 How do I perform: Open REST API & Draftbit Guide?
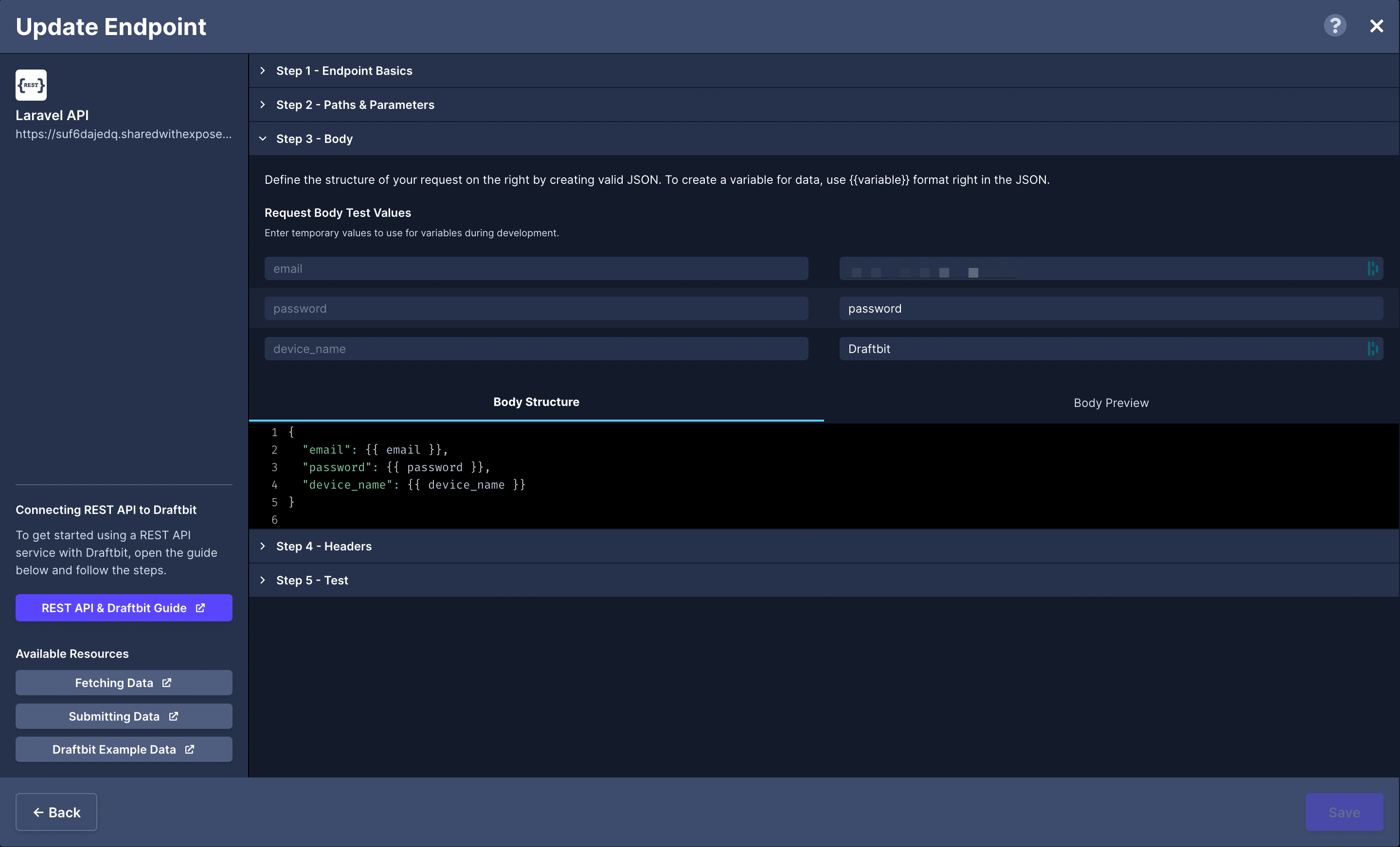124,608
